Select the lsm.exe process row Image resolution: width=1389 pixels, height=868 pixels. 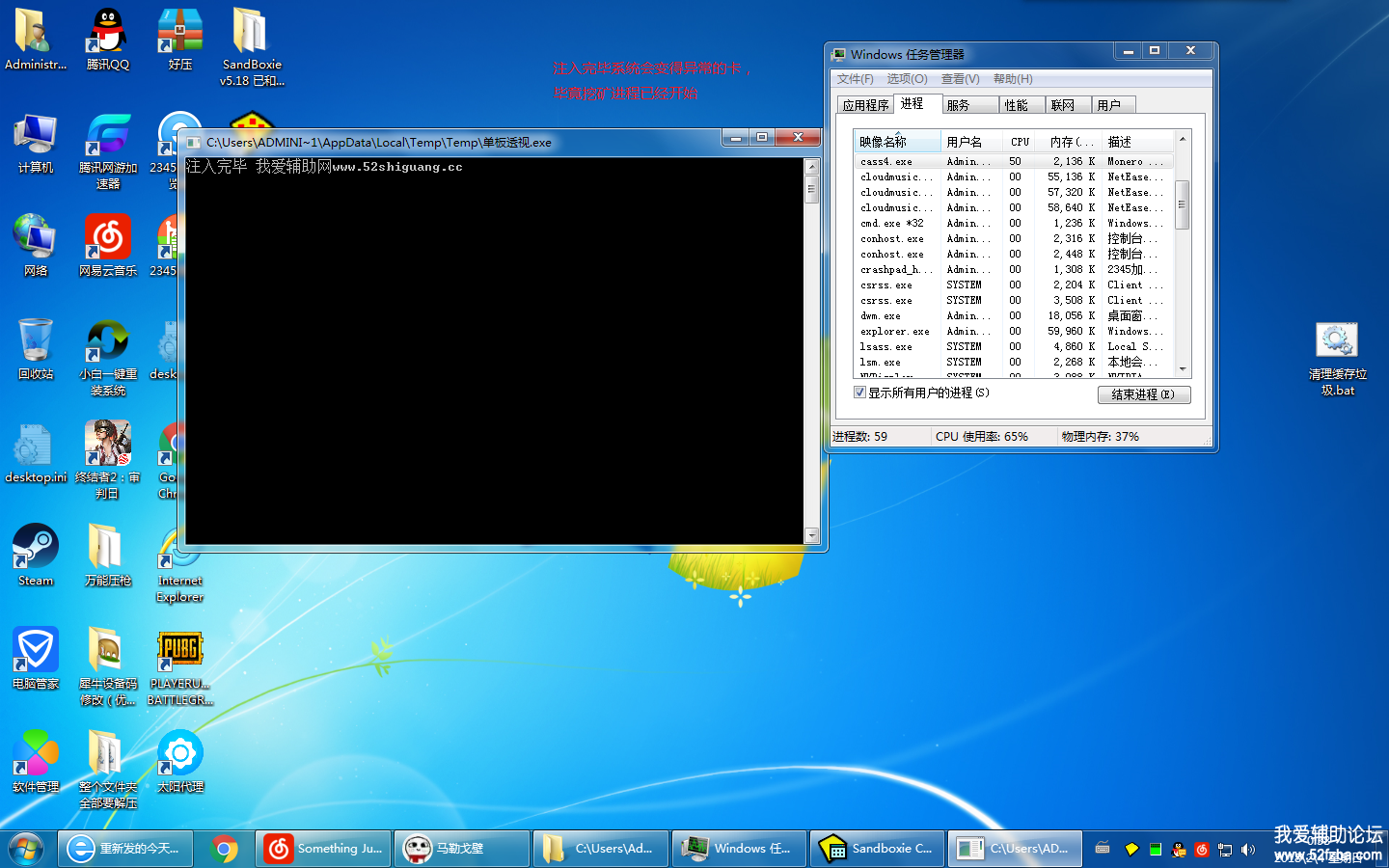tap(1014, 362)
